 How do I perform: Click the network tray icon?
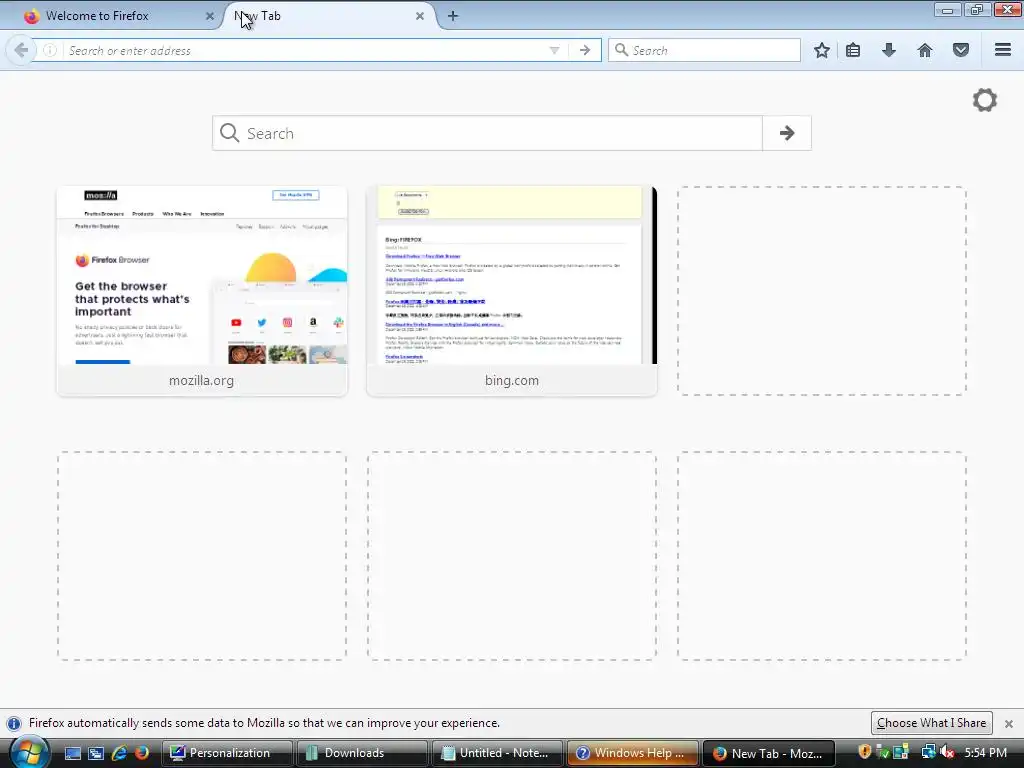(x=928, y=752)
